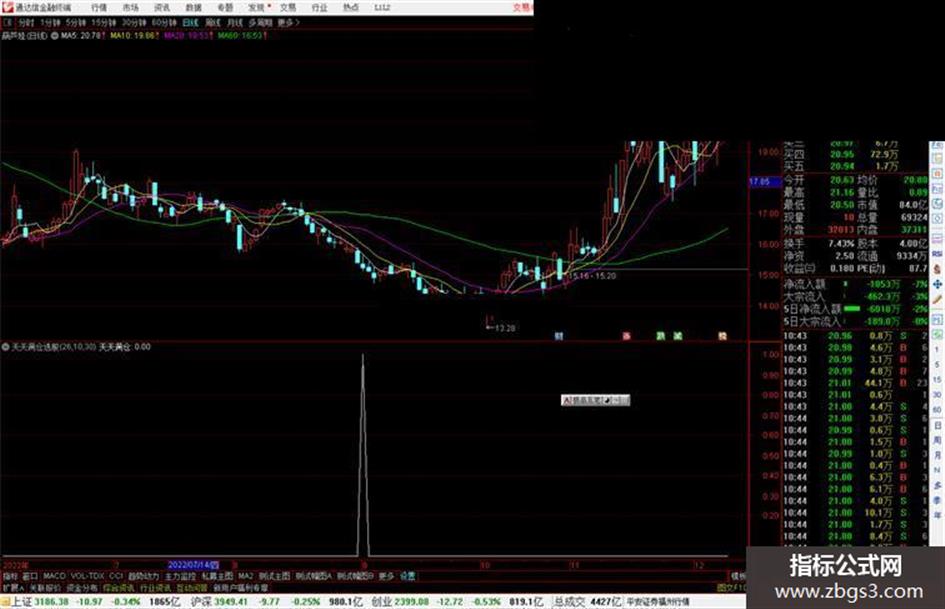Image resolution: width=945 pixels, height=609 pixels.
Task: Click the 季 shortcut in right sidebar
Action: coord(937,500)
